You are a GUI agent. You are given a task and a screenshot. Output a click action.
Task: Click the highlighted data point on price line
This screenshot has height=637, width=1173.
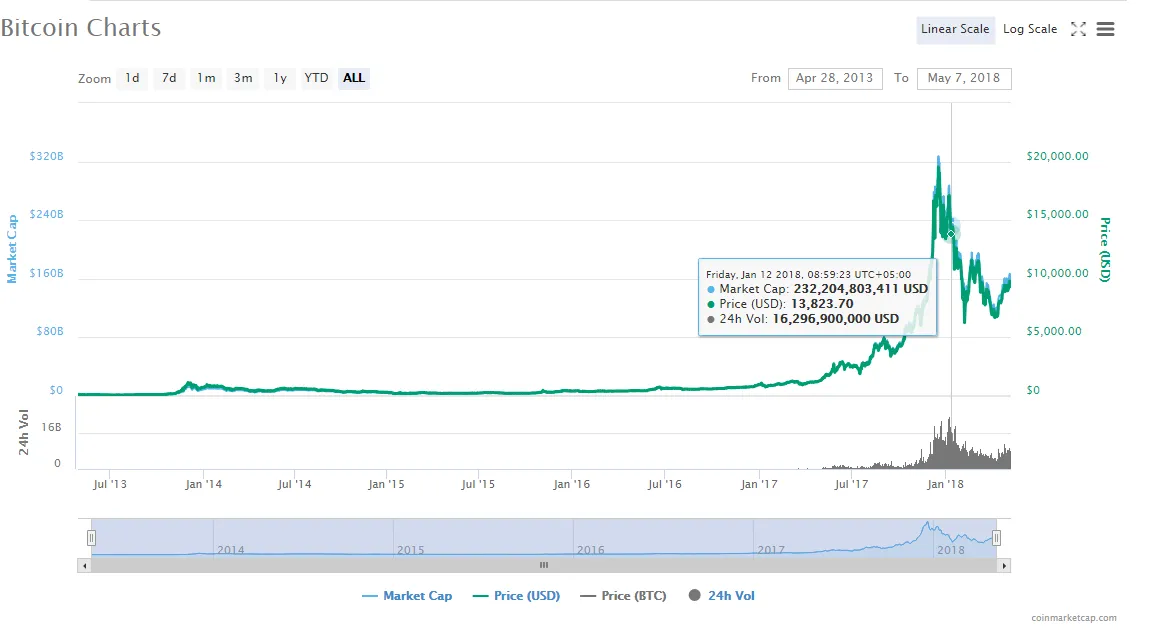click(951, 234)
